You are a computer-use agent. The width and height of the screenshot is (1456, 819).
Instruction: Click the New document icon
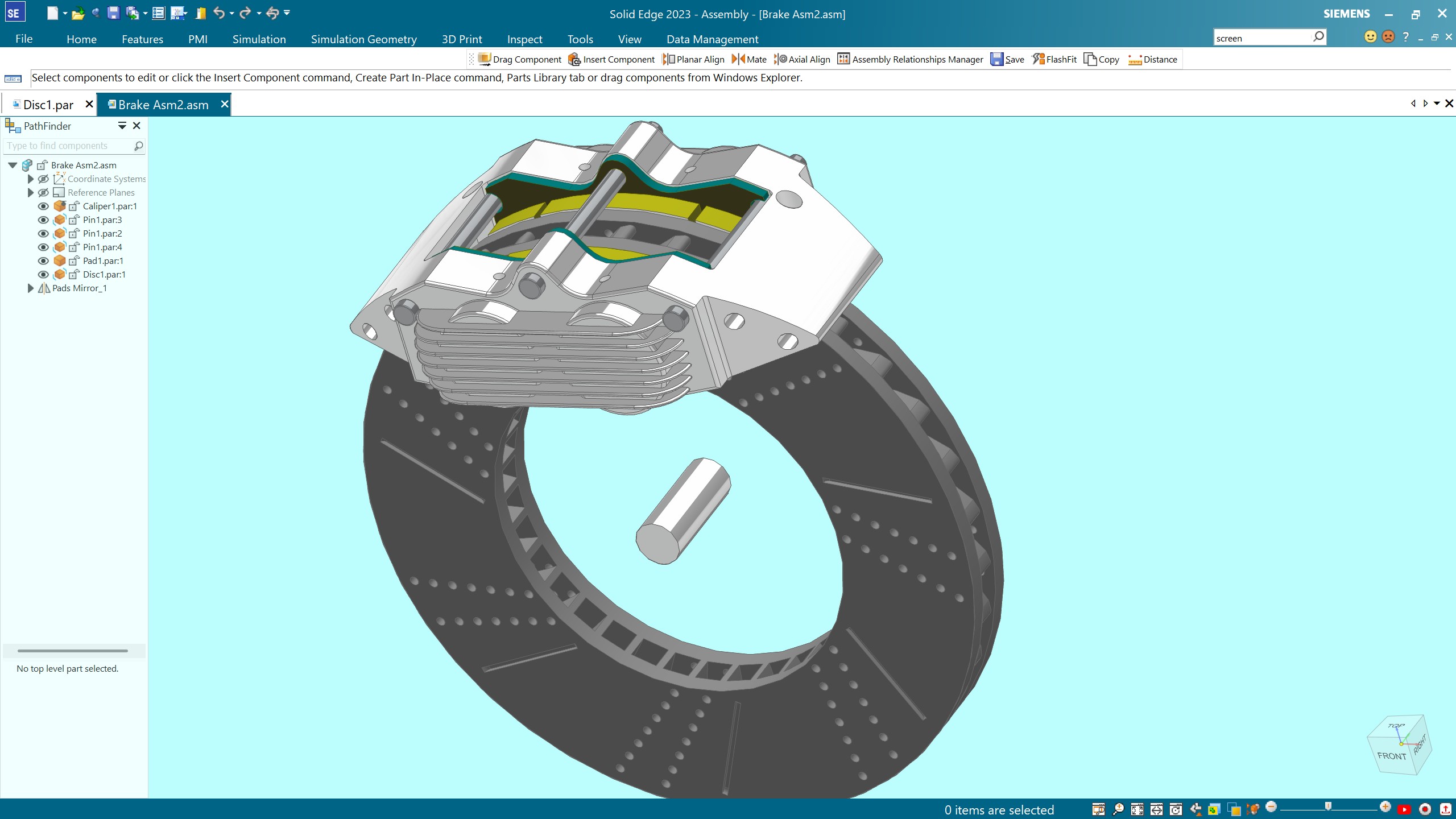pos(52,13)
